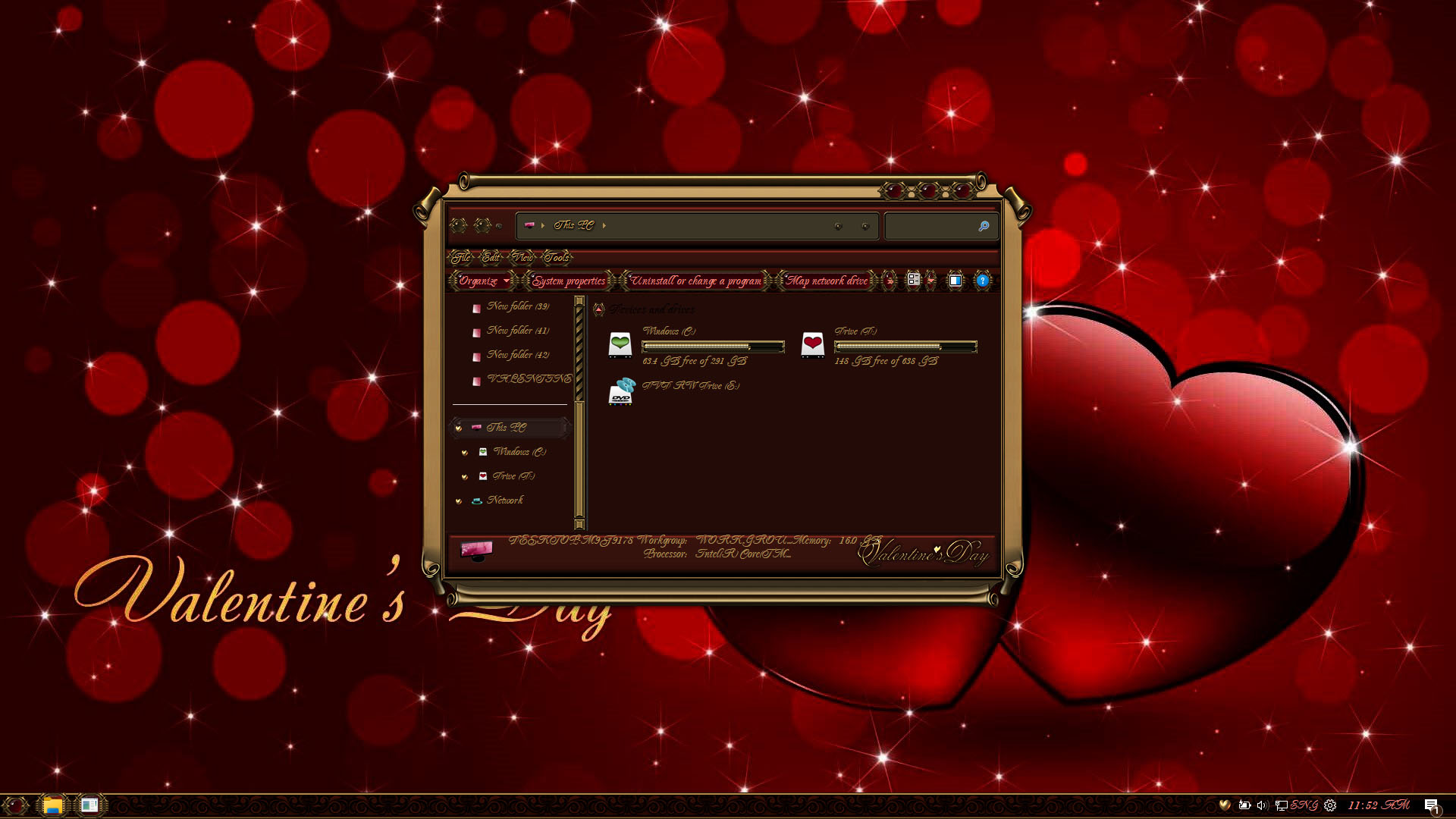Click the Forward navigation button
The width and height of the screenshot is (1456, 819).
click(x=482, y=225)
